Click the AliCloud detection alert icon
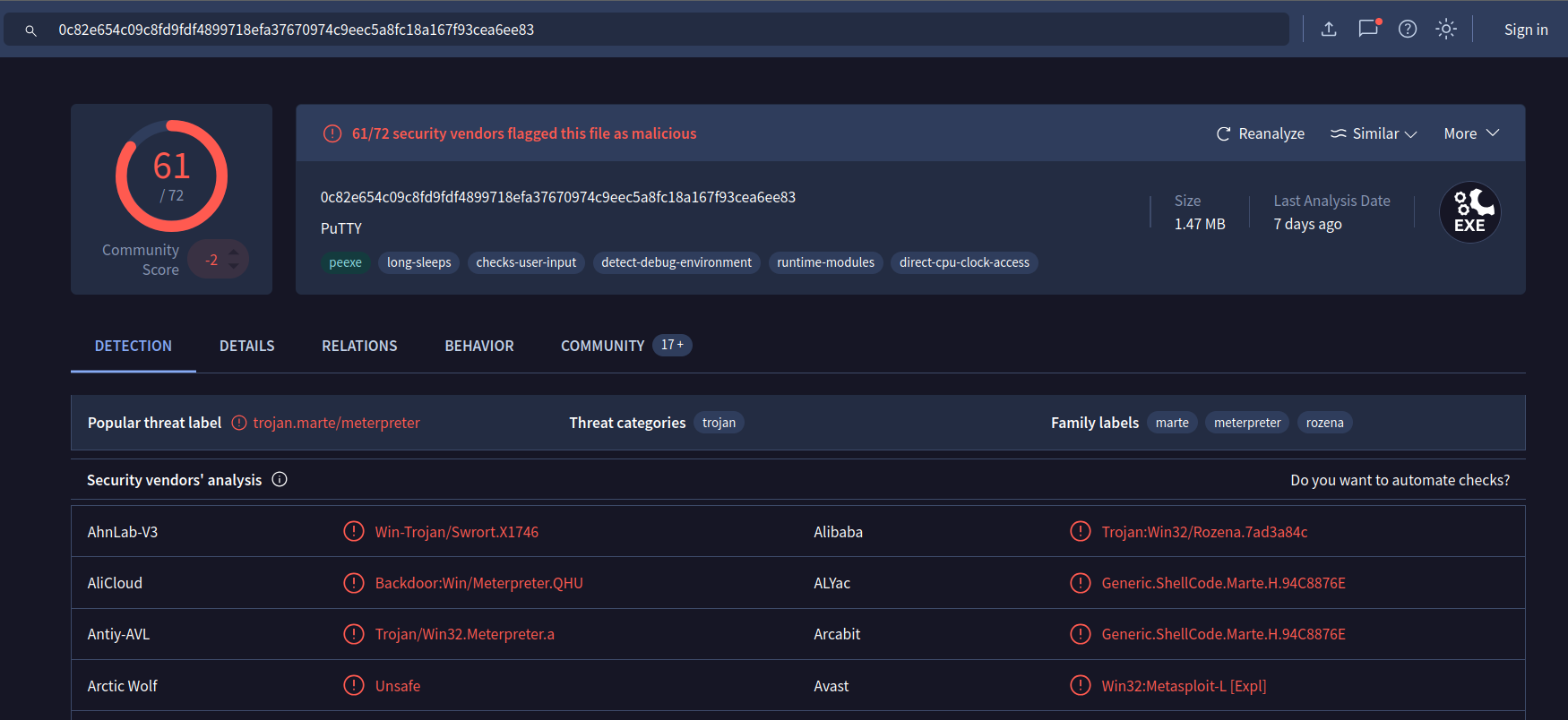 354,583
